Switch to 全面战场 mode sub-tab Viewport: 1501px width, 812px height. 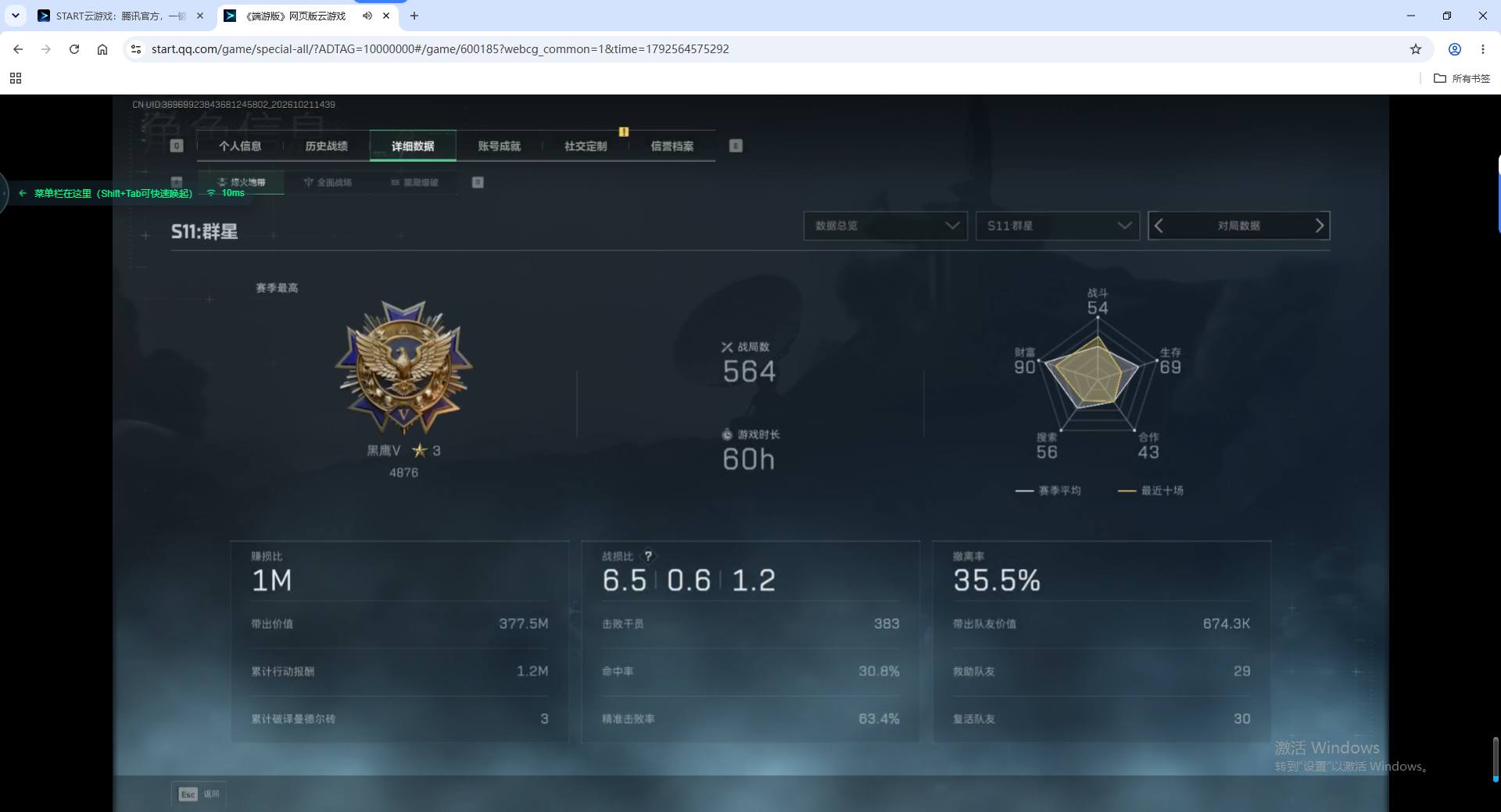tap(328, 182)
